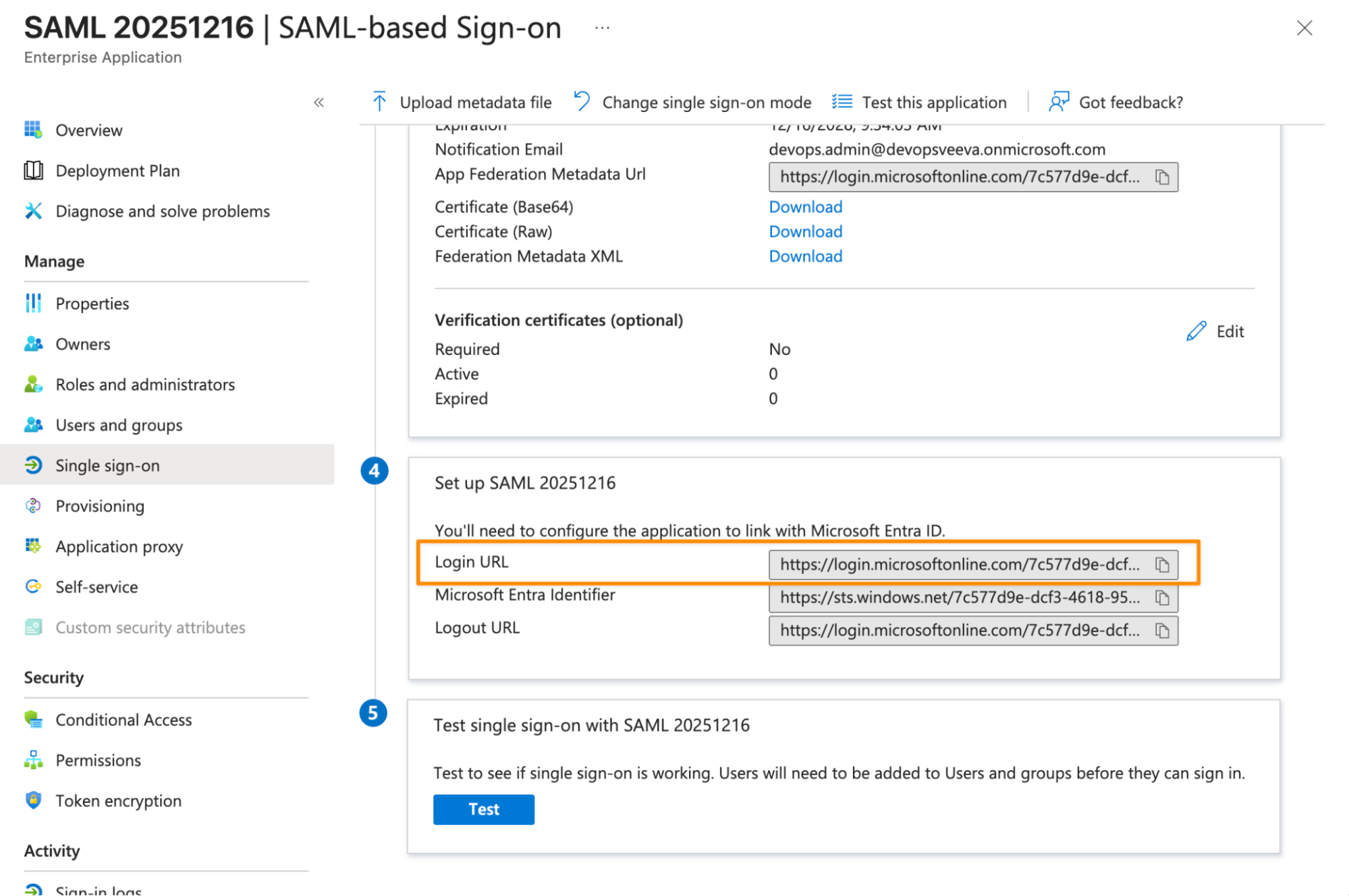Open Conditional Access shield icon
1349x896 pixels.
(x=33, y=719)
